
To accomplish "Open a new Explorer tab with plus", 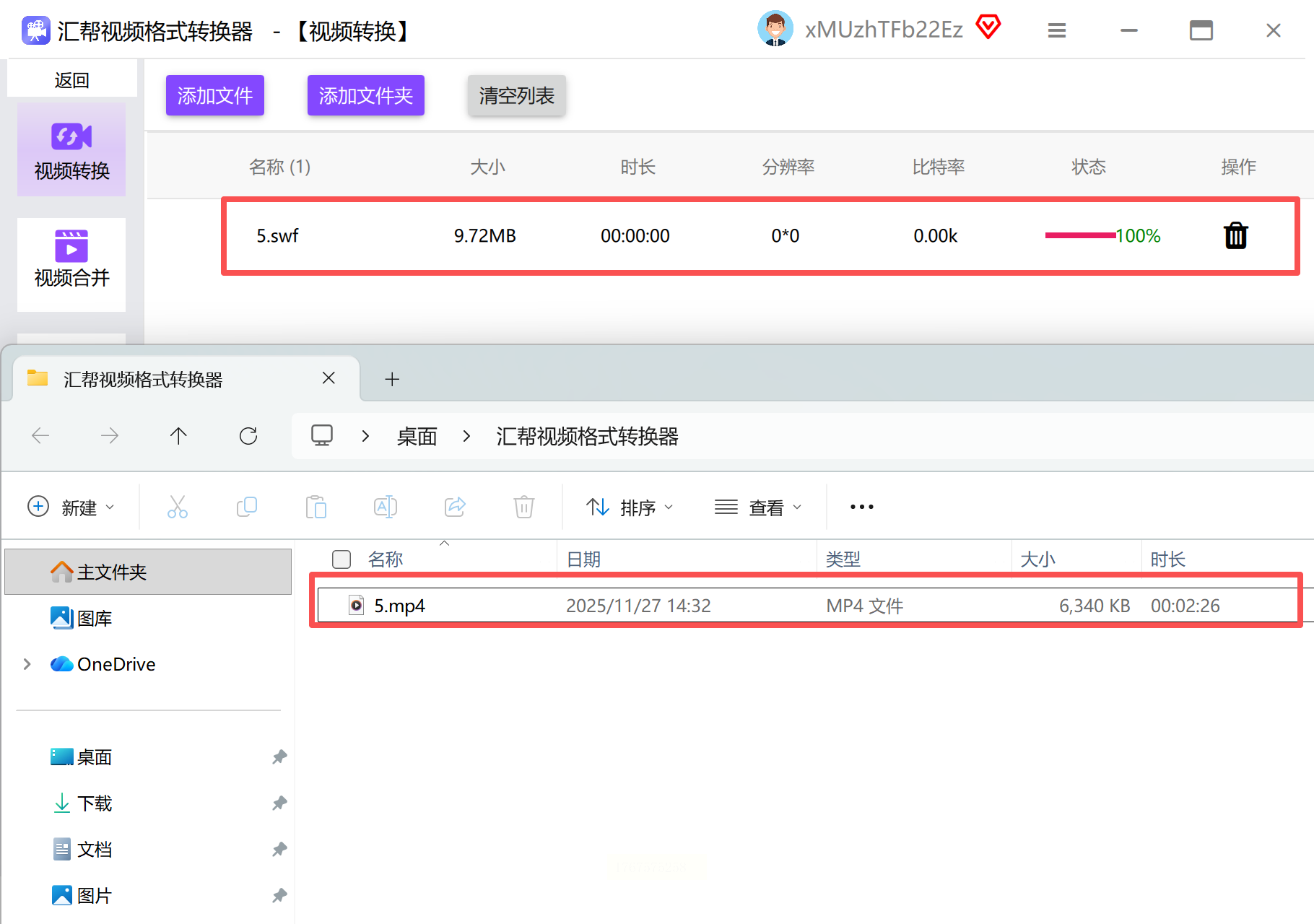I will tap(392, 379).
